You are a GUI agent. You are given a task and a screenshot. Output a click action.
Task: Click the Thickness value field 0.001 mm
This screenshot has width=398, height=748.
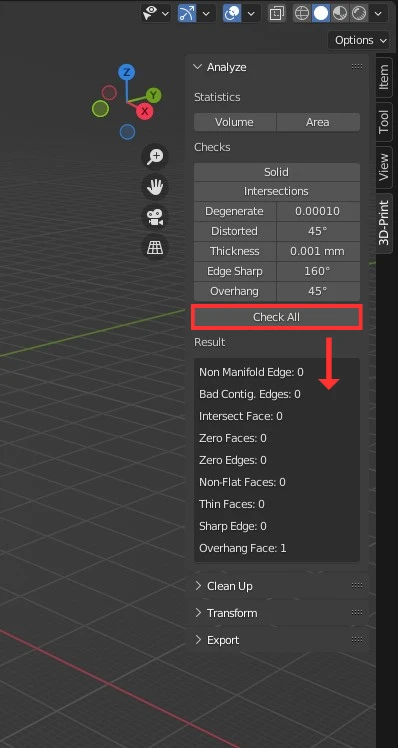tap(318, 251)
